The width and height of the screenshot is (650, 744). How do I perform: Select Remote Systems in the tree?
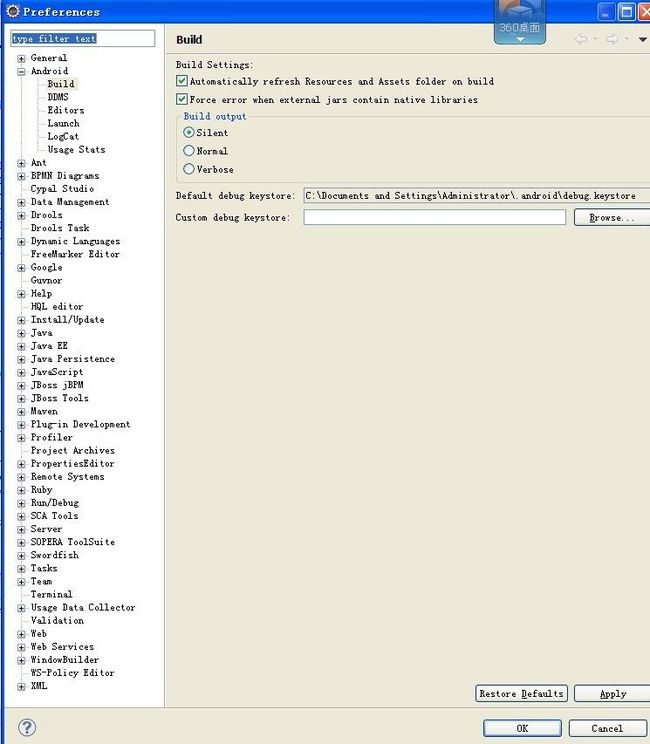click(x=67, y=476)
